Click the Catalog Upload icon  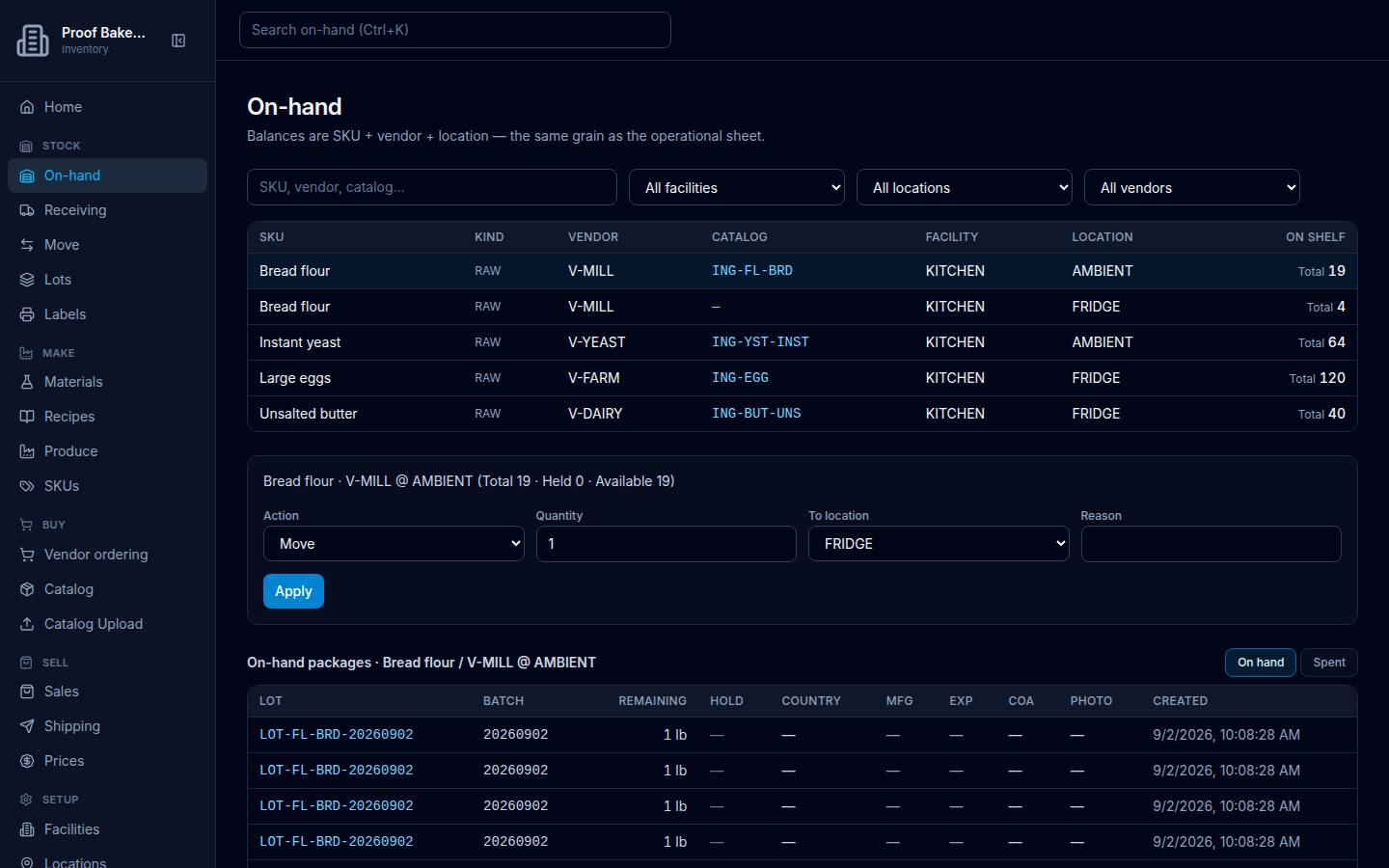coord(27,624)
